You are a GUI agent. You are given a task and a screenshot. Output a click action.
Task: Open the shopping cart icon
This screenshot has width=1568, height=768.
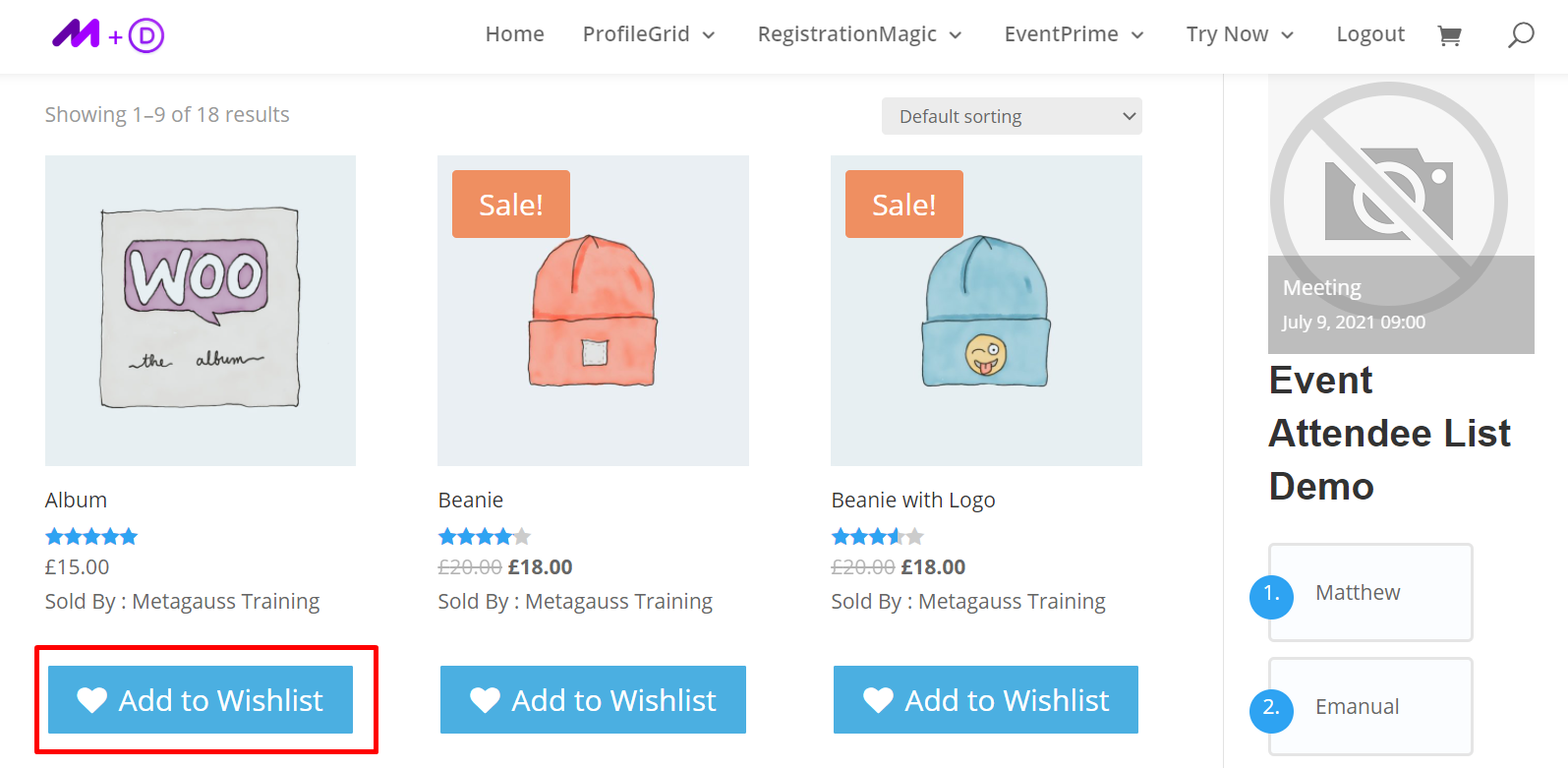1449,36
